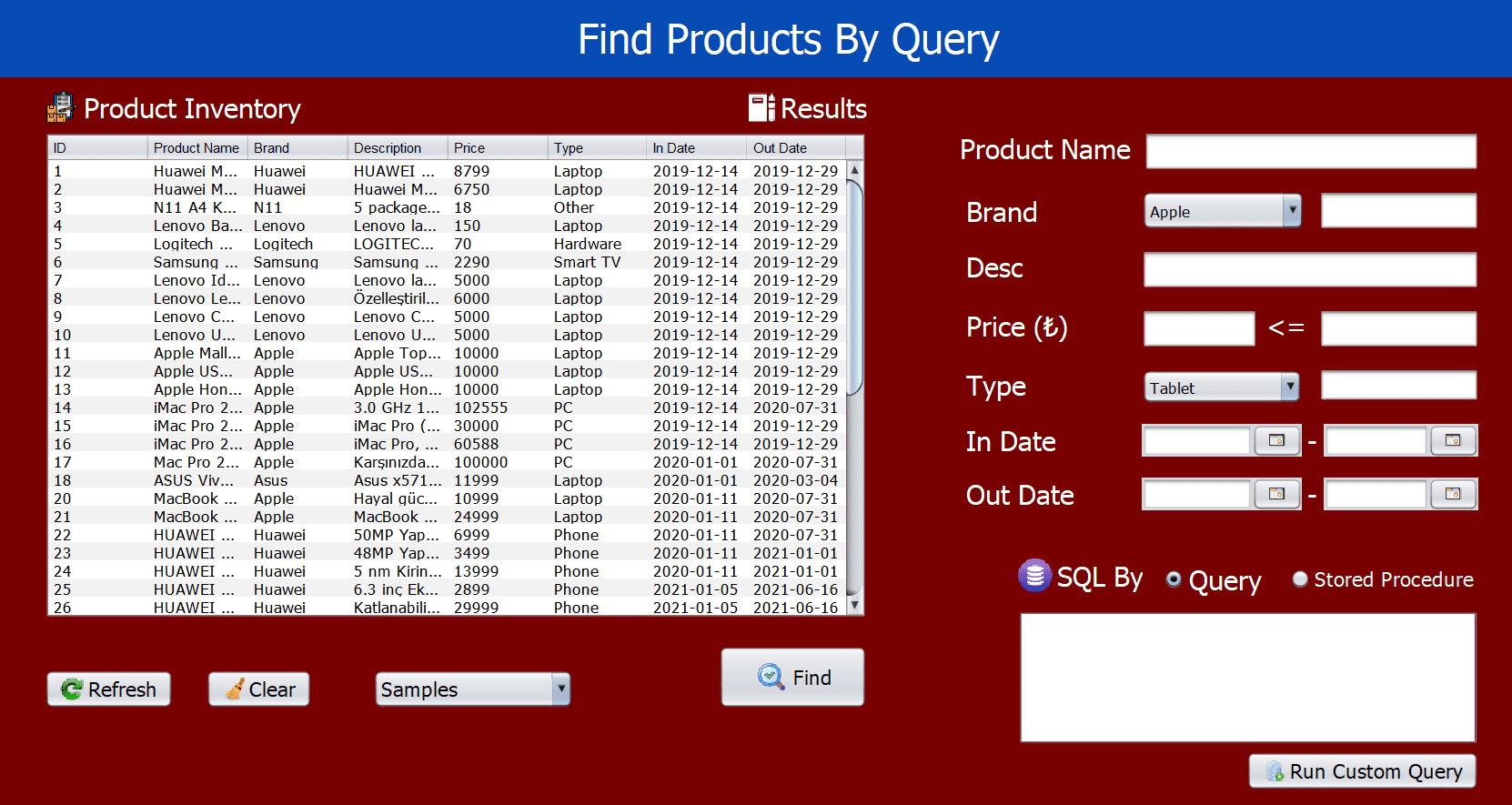Focus the Product Name text field
This screenshot has height=805, width=1512.
(1310, 151)
